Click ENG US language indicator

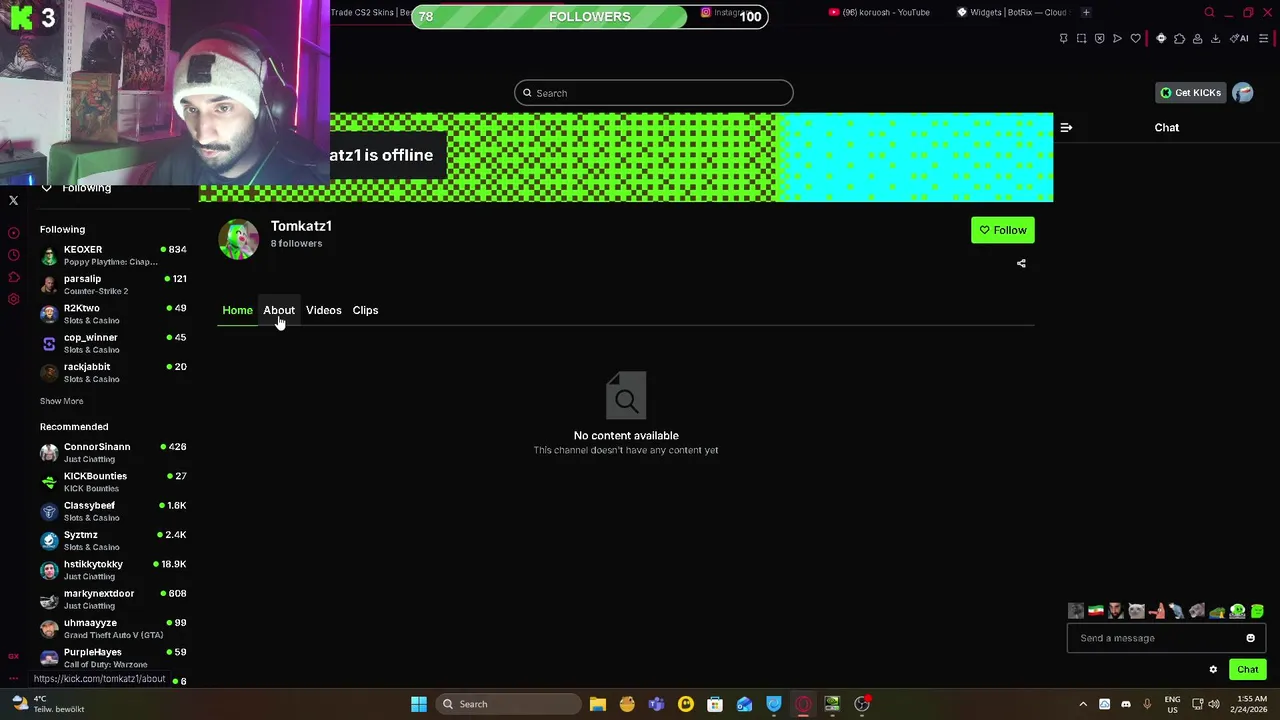[1173, 704]
